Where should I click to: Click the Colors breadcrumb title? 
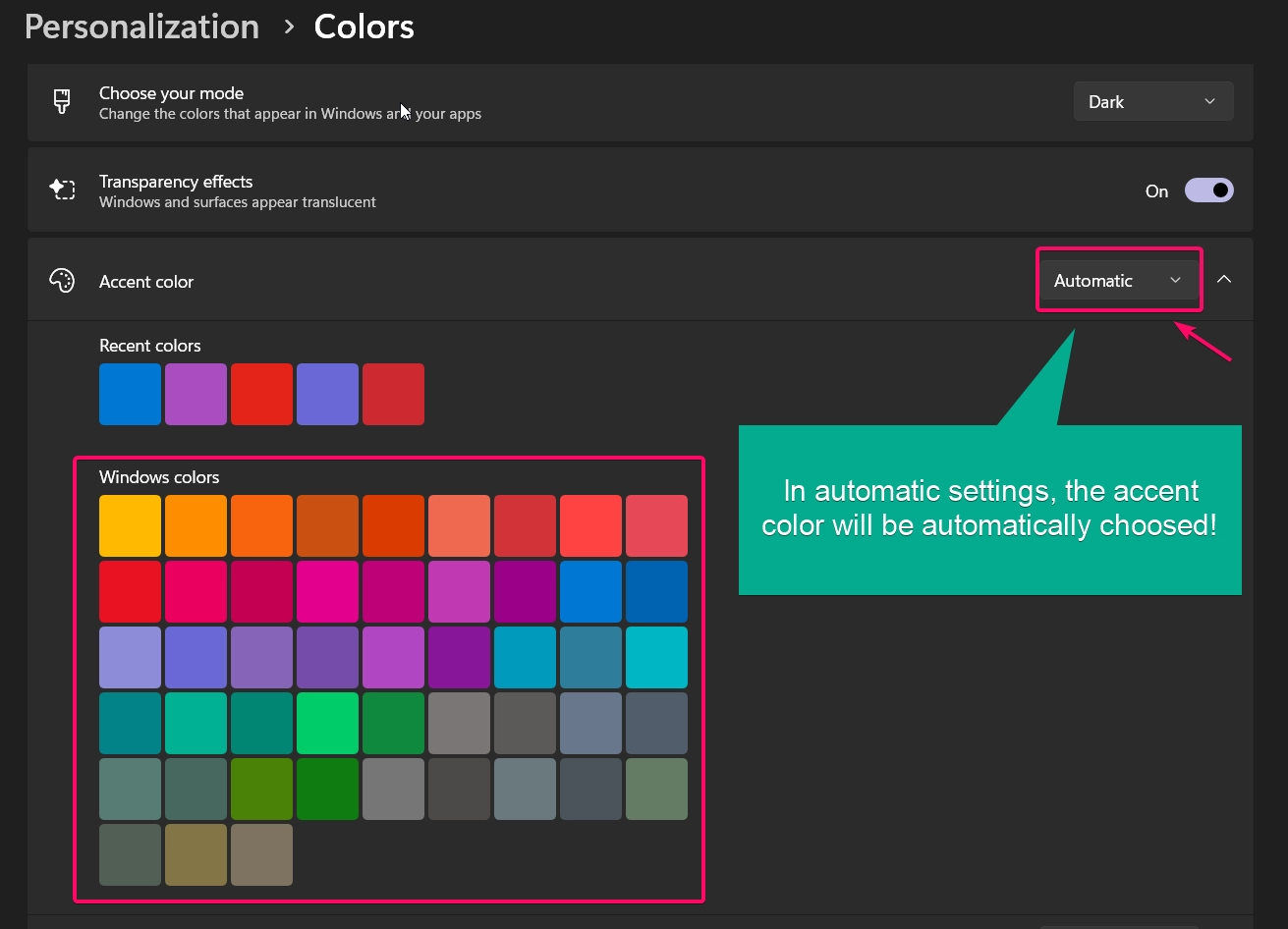pos(364,27)
